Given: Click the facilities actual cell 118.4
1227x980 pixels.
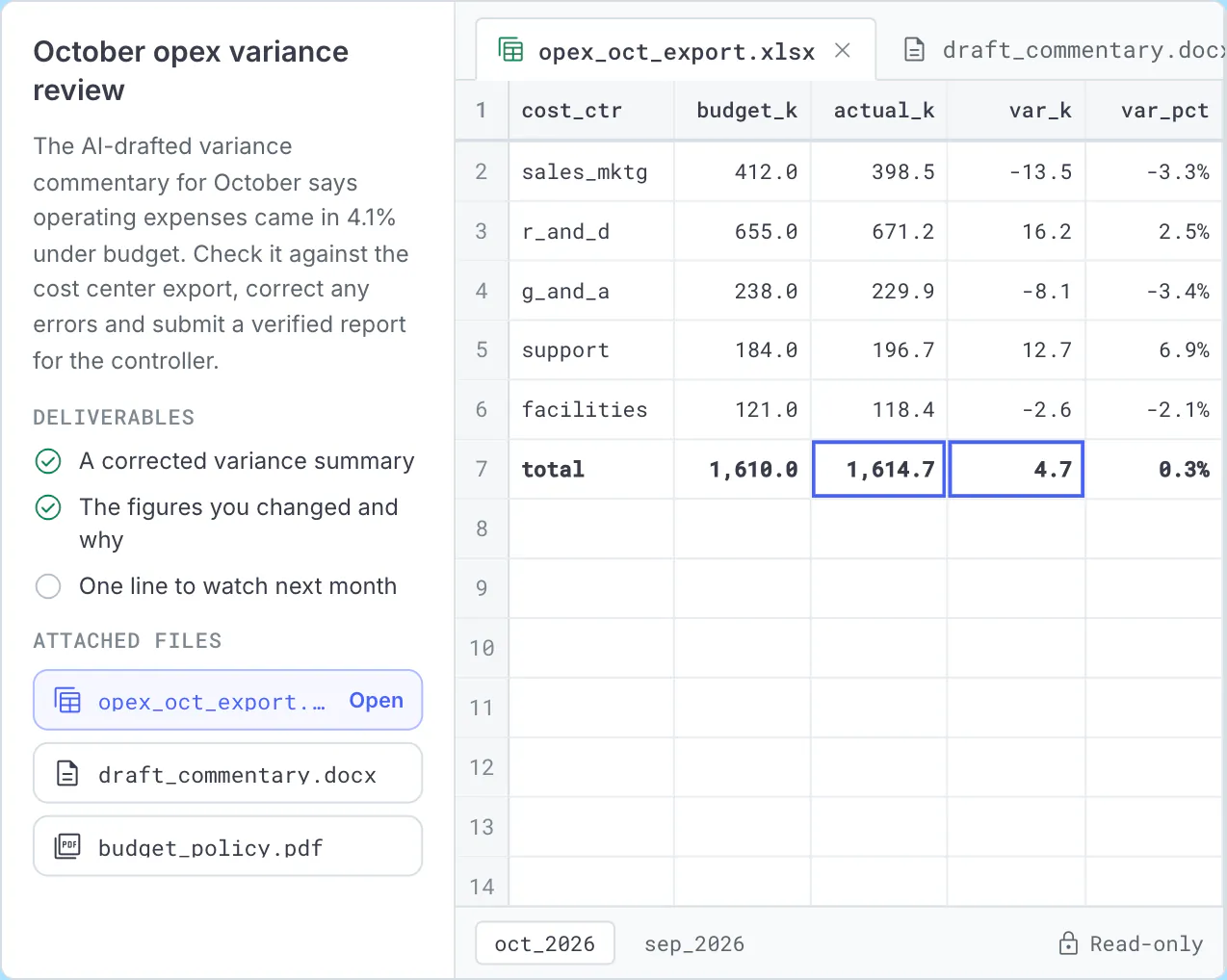Looking at the screenshot, I should pyautogui.click(x=879, y=410).
